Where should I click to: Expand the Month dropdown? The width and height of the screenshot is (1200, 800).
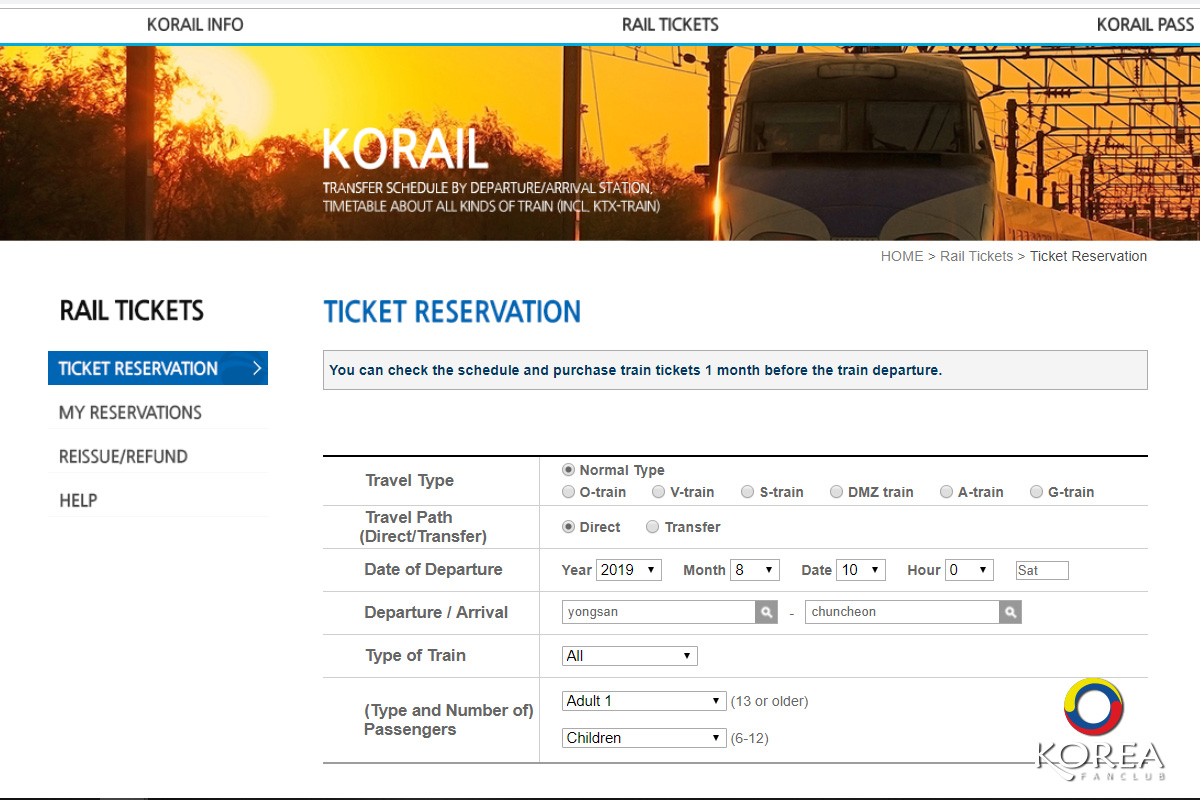[x=755, y=570]
